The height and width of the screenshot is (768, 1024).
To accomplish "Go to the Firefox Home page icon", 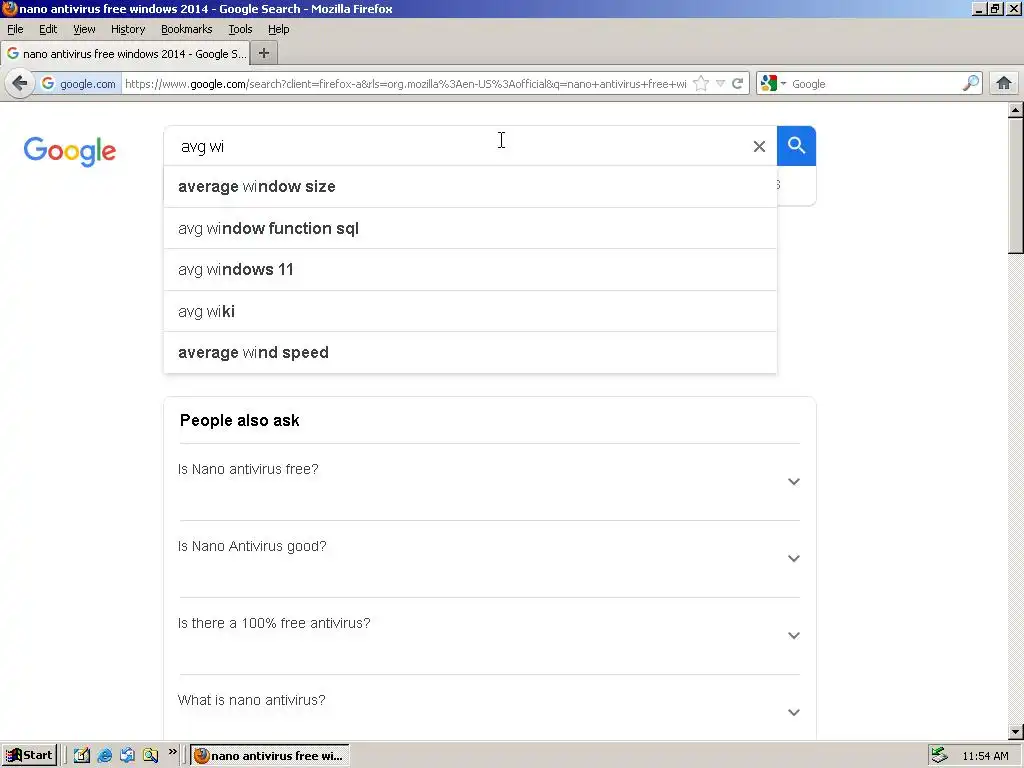I will click(1004, 84).
